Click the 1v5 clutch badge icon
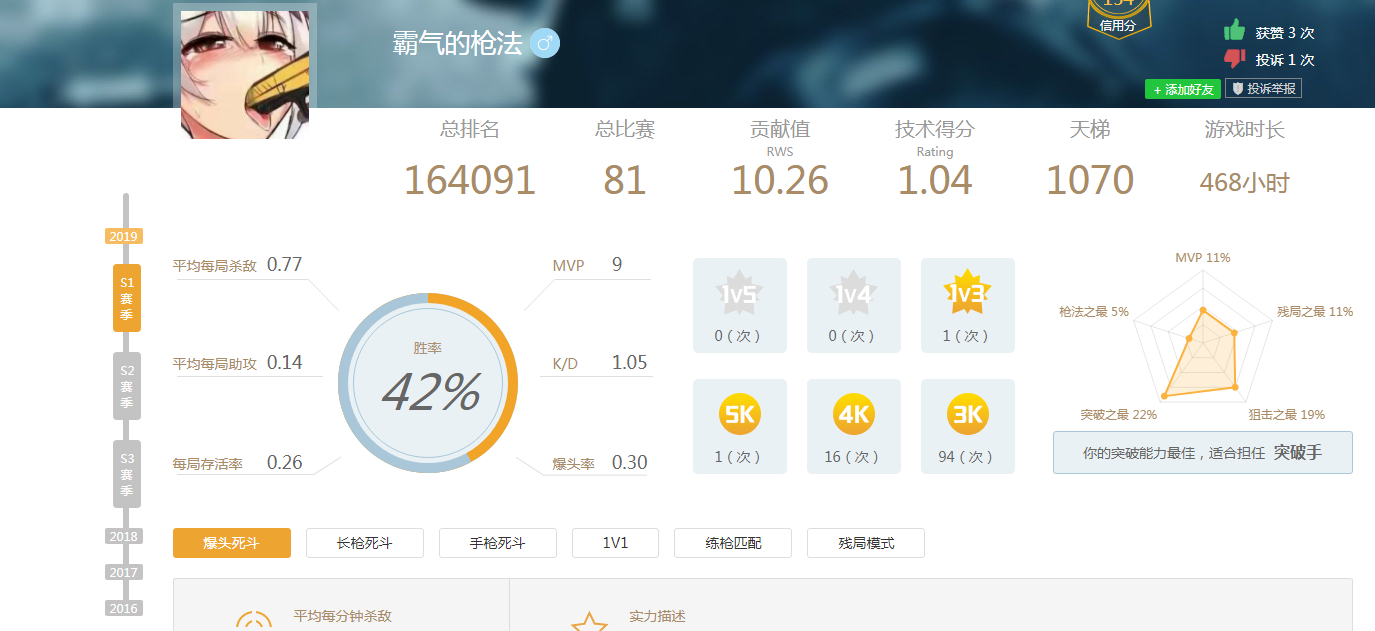The image size is (1375, 631). pyautogui.click(x=739, y=293)
